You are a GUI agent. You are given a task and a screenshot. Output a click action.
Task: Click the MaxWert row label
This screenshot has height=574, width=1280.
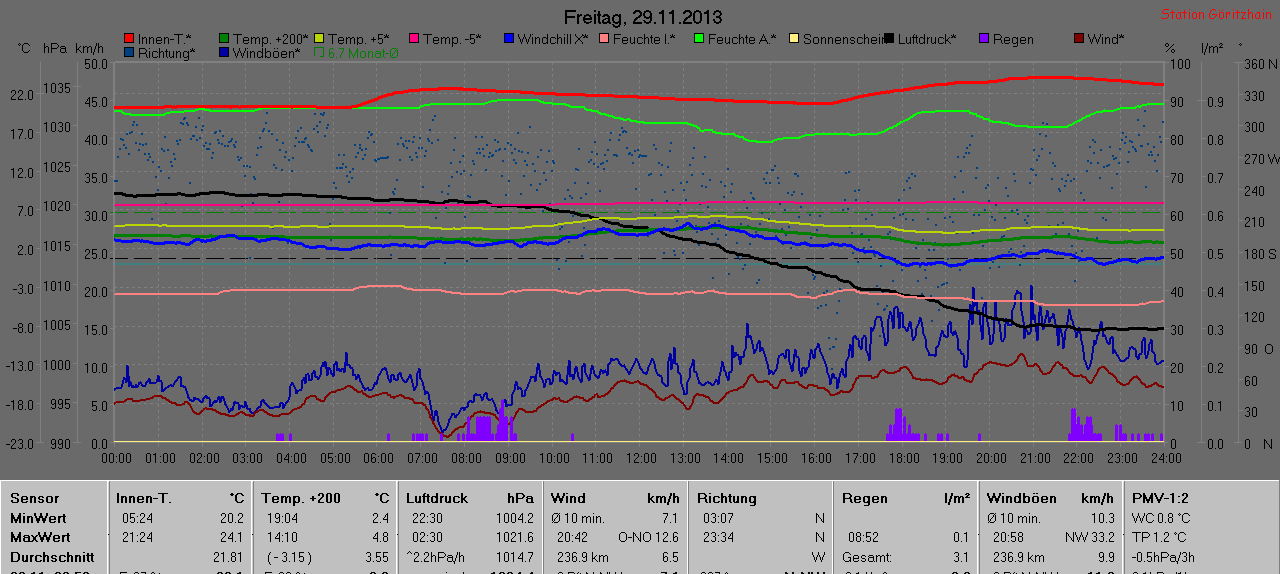40,538
